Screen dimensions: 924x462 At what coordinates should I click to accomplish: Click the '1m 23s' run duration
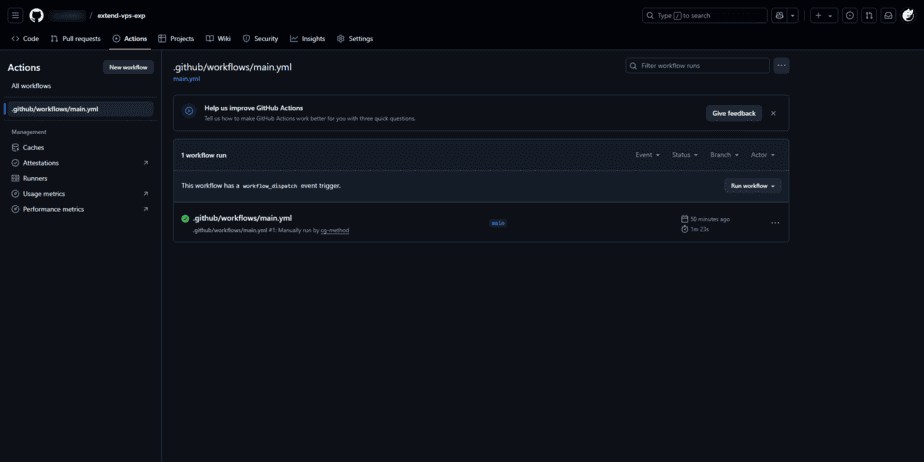coord(699,229)
